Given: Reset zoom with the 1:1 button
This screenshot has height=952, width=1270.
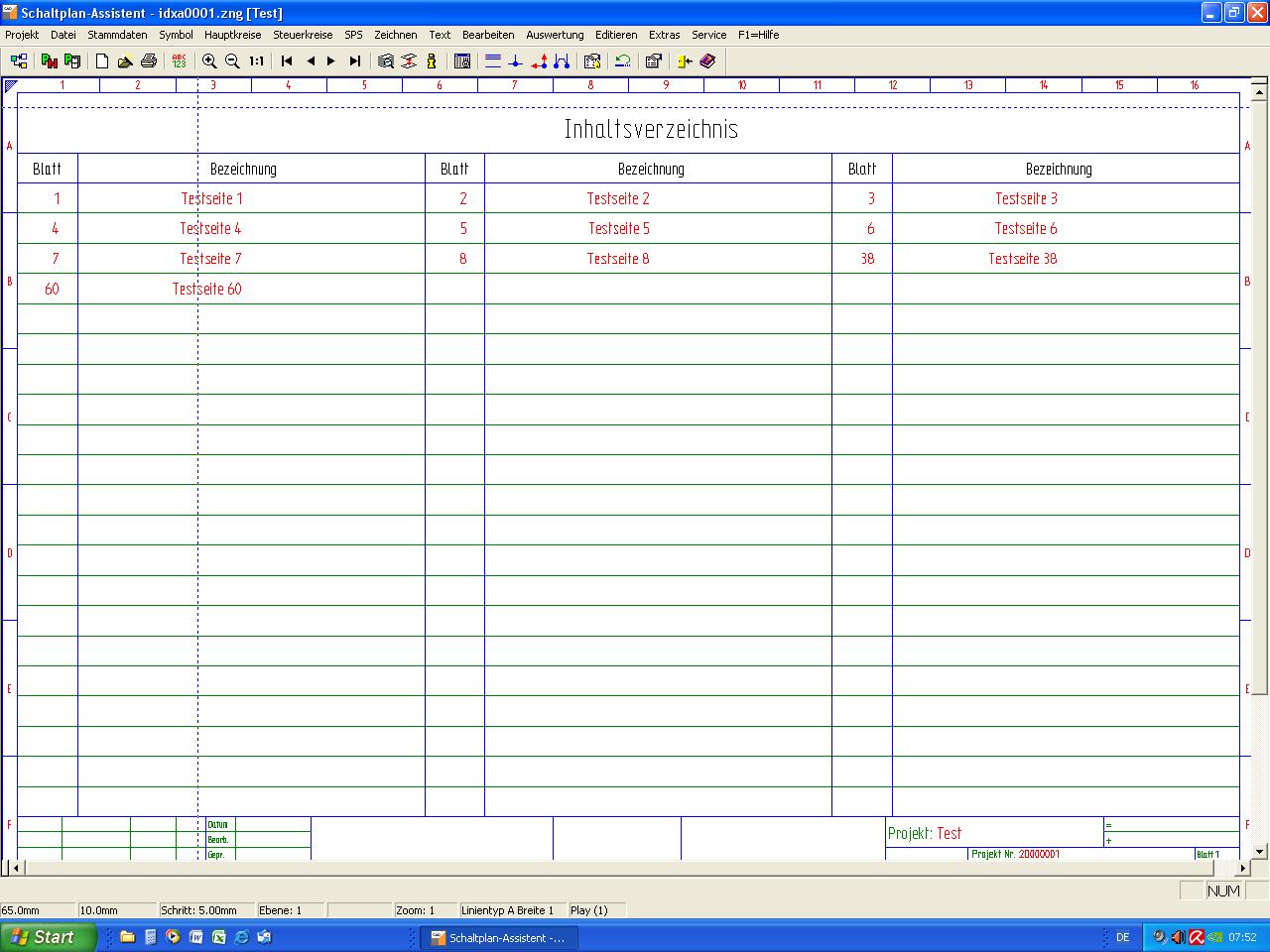Looking at the screenshot, I should coord(256,61).
